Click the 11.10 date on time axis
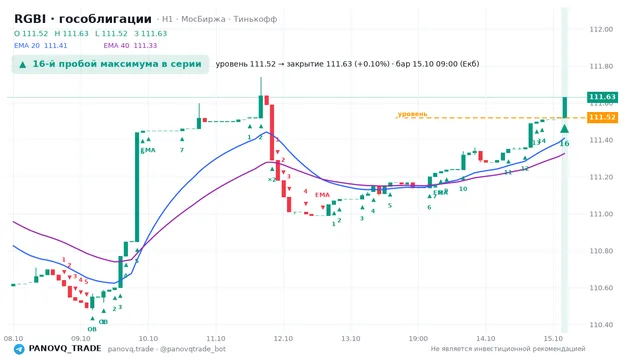Screen dimensions: 640x360 pos(216,339)
